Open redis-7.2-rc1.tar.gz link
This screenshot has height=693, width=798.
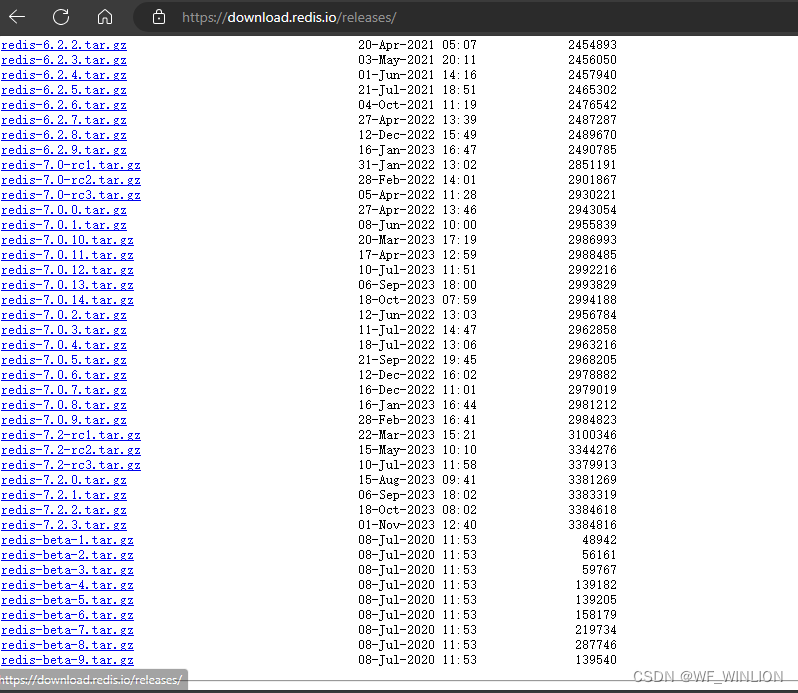71,436
